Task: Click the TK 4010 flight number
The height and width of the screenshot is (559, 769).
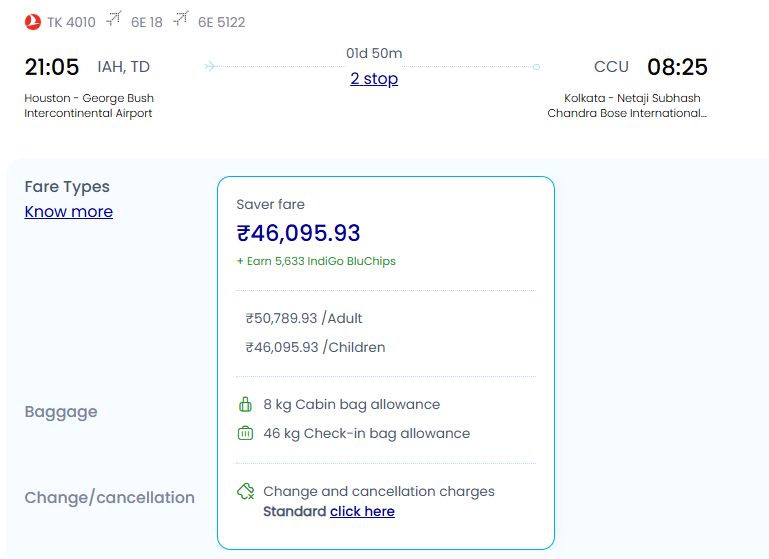Action: tap(71, 22)
